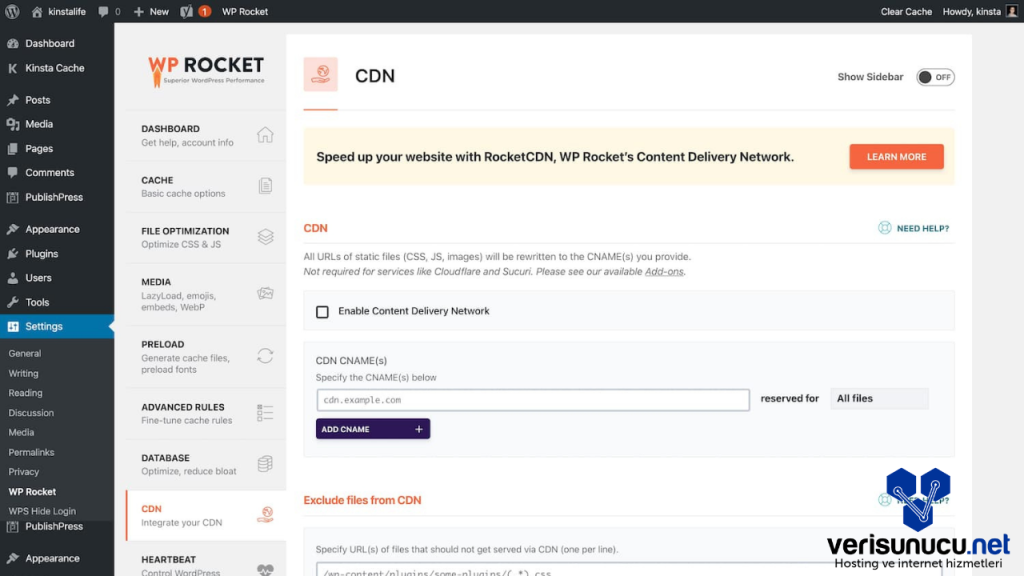
Task: Open the kinstalife site home icon
Action: click(37, 11)
